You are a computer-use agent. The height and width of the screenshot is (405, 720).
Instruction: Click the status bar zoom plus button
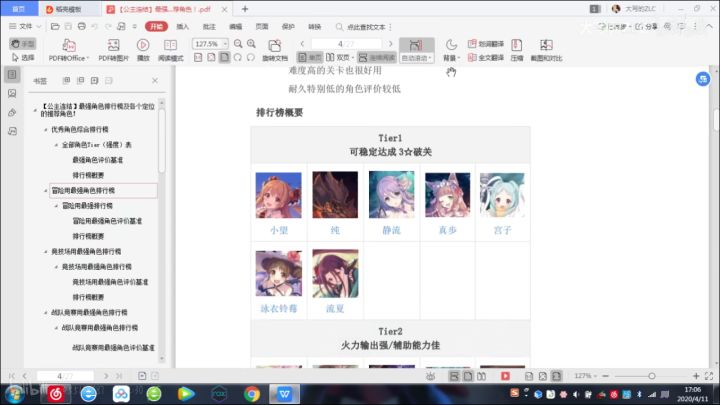pyautogui.click(x=696, y=376)
